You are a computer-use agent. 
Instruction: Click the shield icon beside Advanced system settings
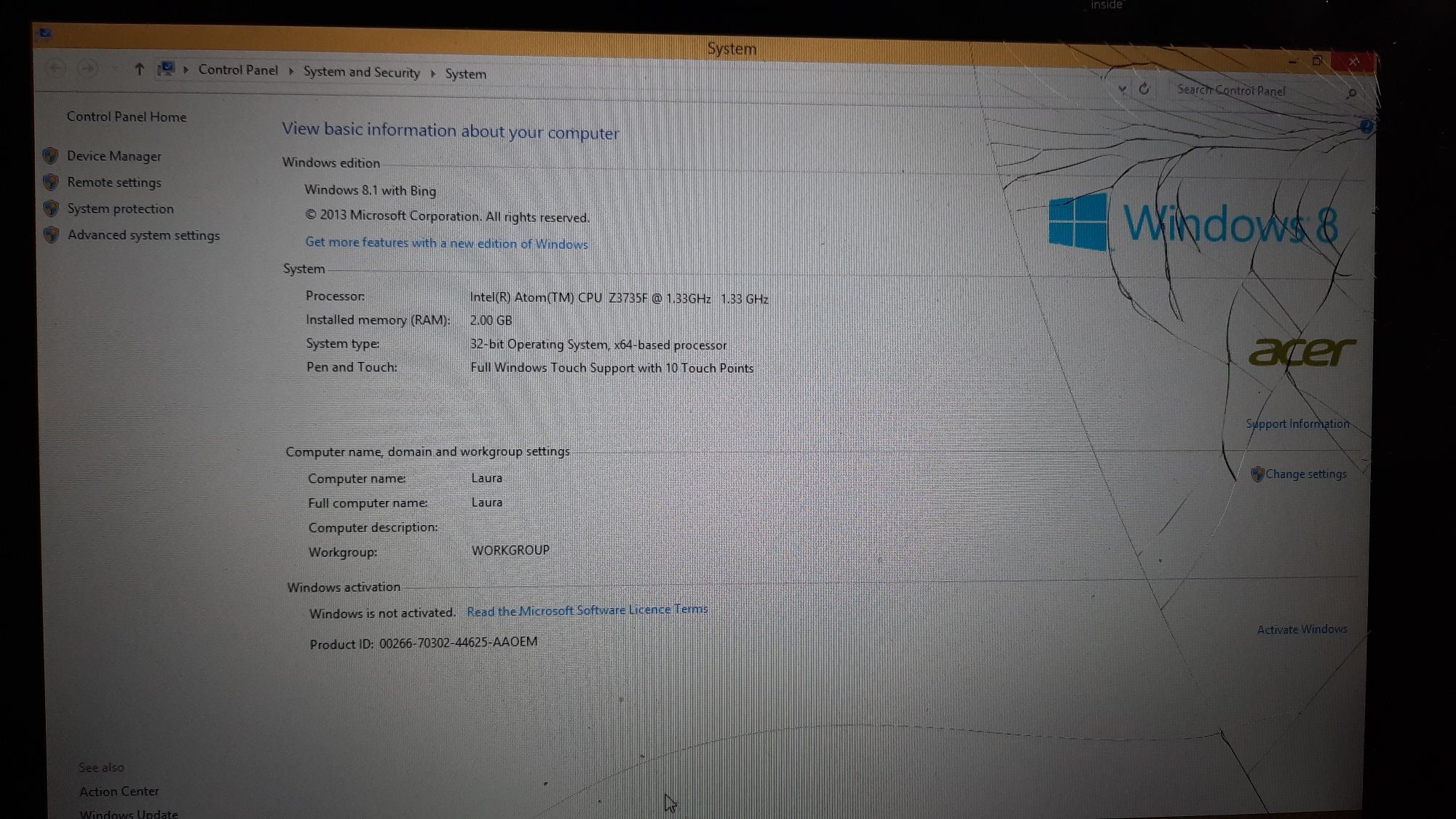51,234
